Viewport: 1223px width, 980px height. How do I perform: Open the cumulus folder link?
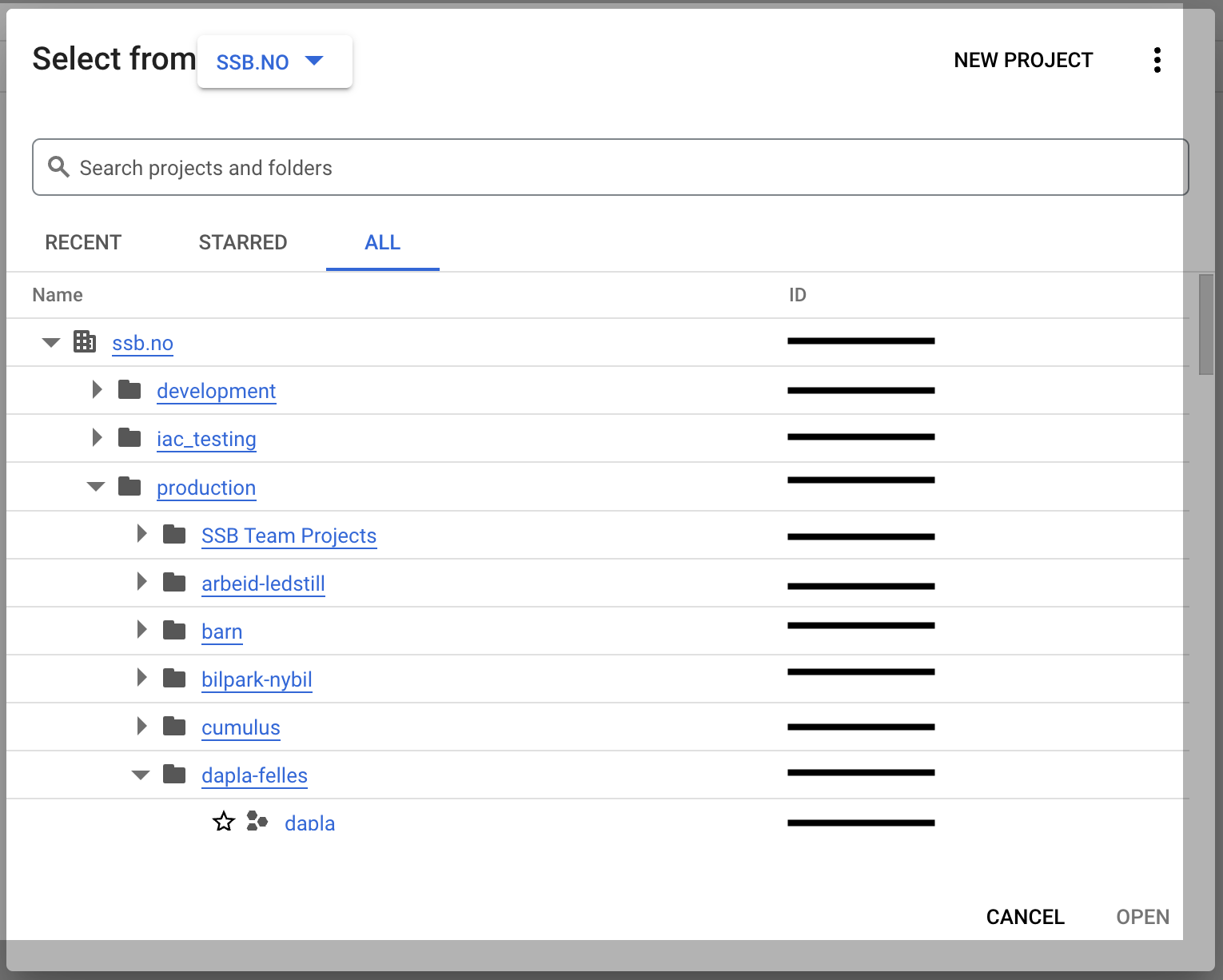[241, 727]
